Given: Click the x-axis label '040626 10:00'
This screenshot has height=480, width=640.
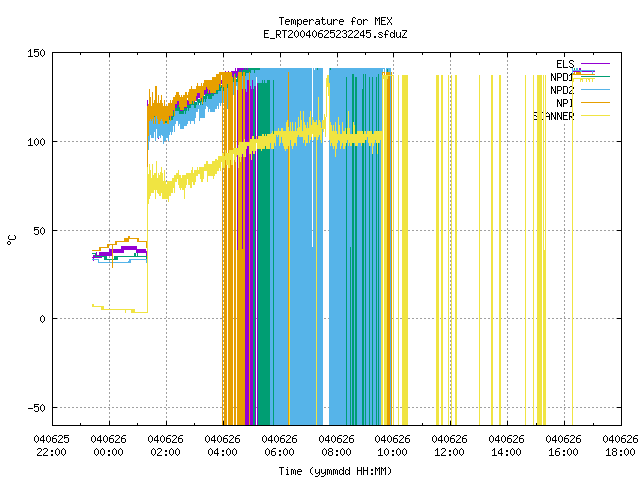Looking at the screenshot, I should (393, 446).
